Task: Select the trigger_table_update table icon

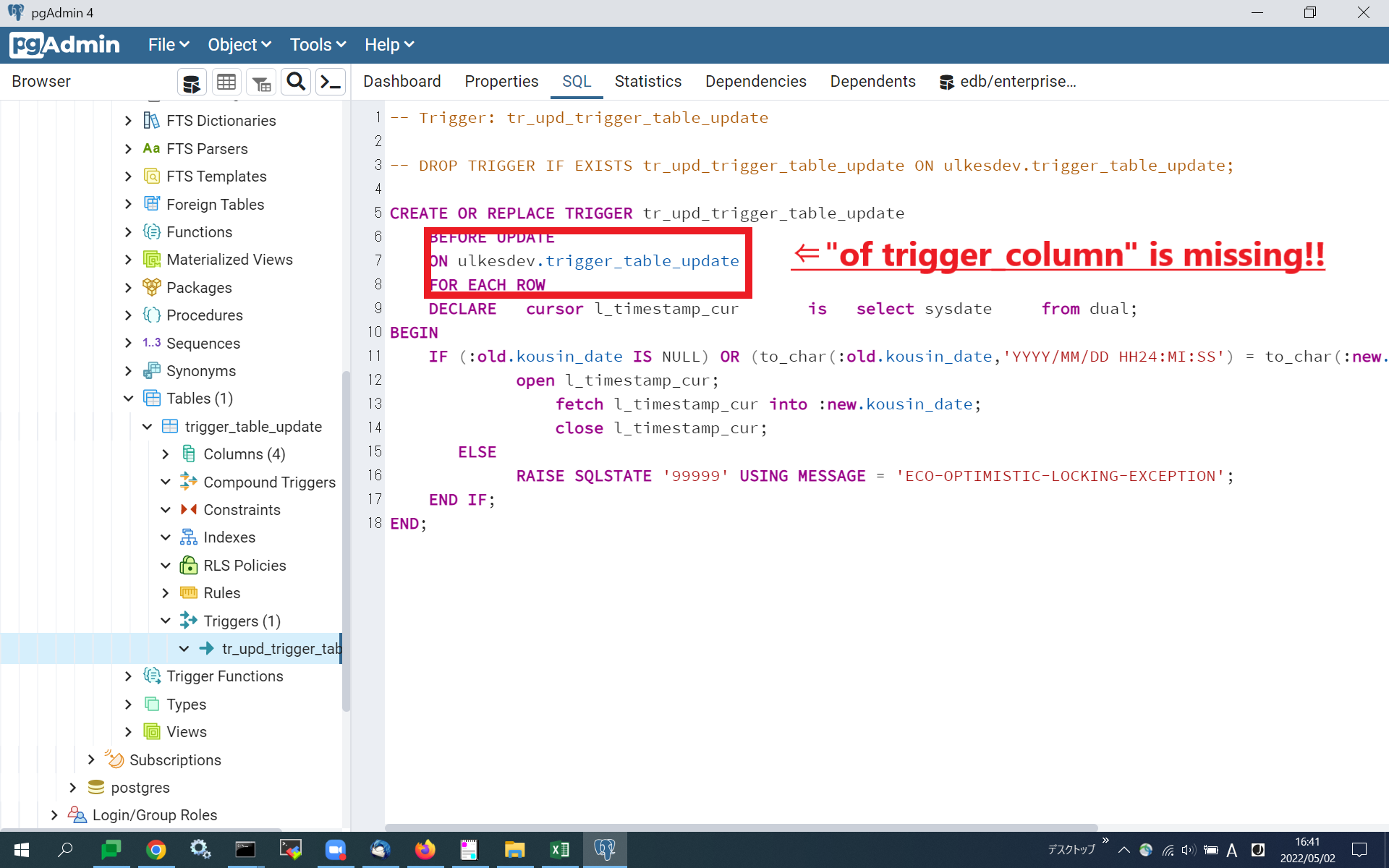Action: point(169,426)
